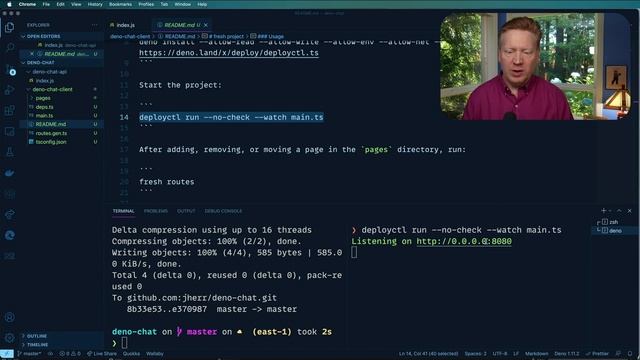Click the UTF-8 encoding indicator
The height and width of the screenshot is (360, 640).
click(500, 353)
